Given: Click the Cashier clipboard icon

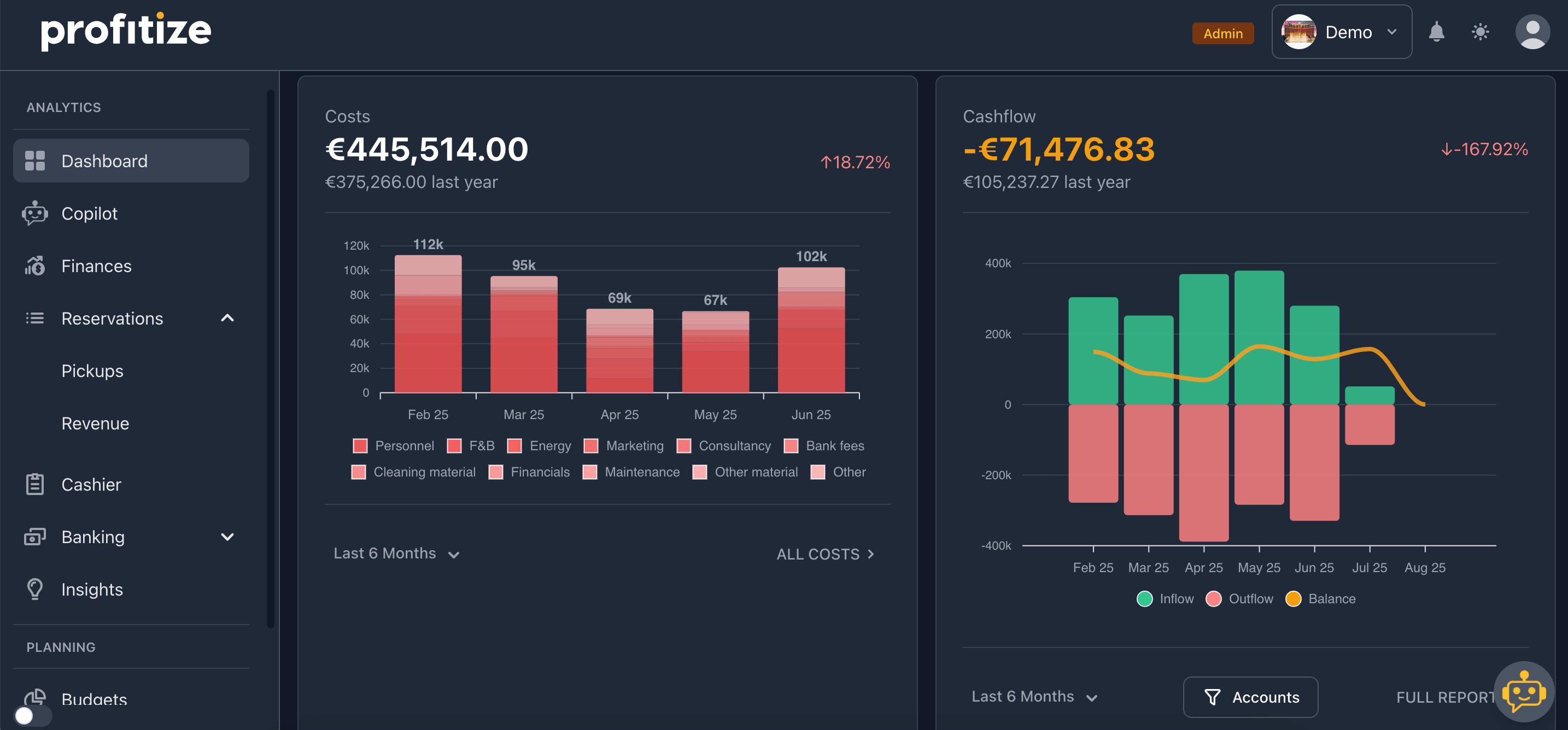Looking at the screenshot, I should click(x=34, y=484).
